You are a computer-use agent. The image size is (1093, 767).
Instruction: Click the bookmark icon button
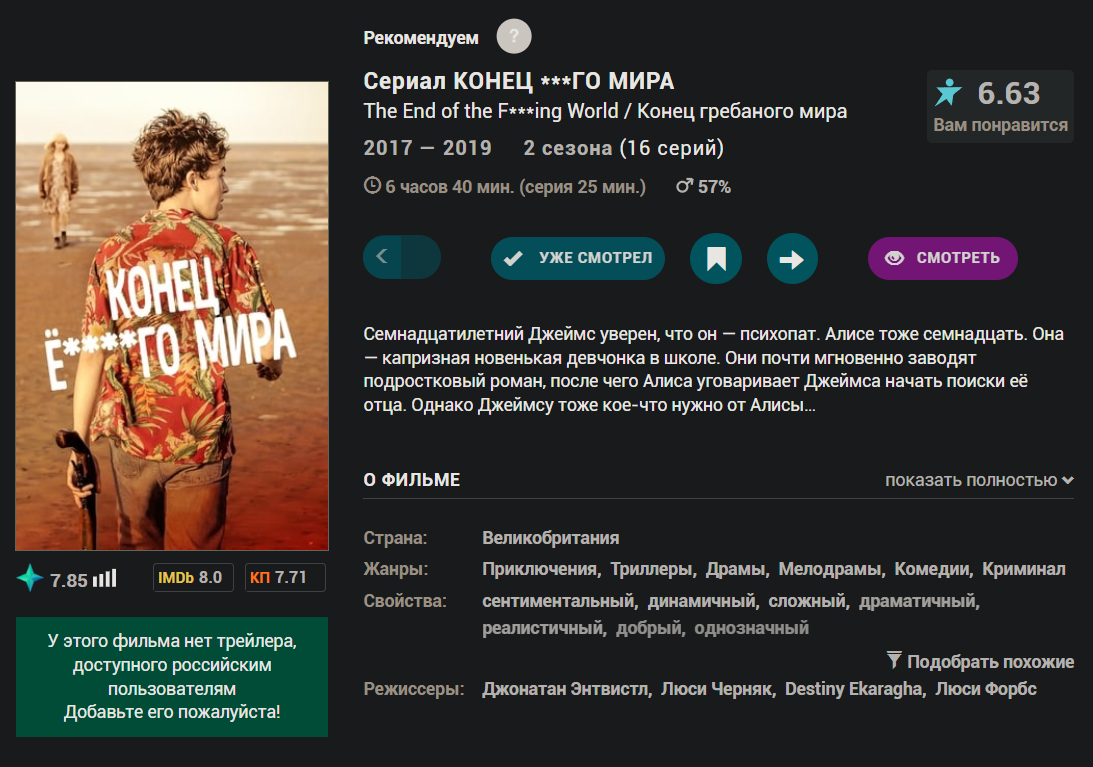716,259
